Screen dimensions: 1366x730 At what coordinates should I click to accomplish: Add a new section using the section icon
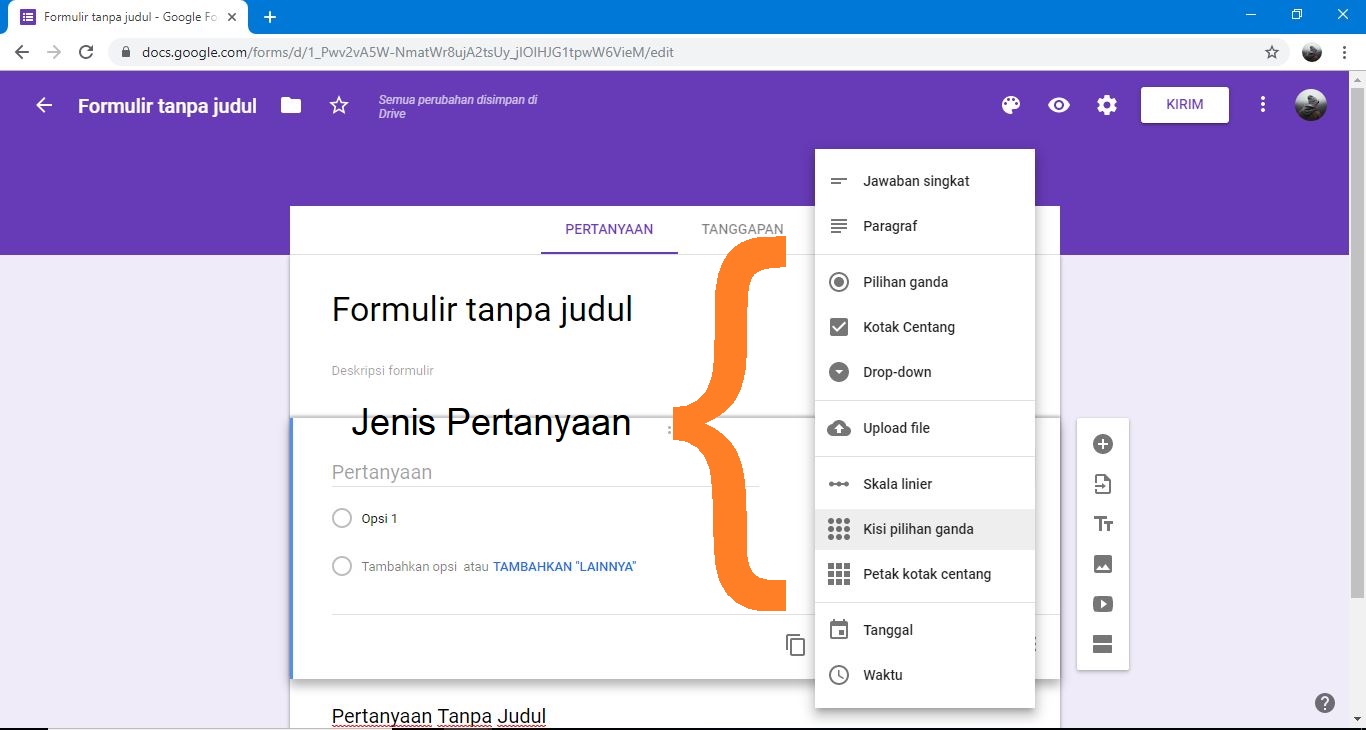[1102, 644]
